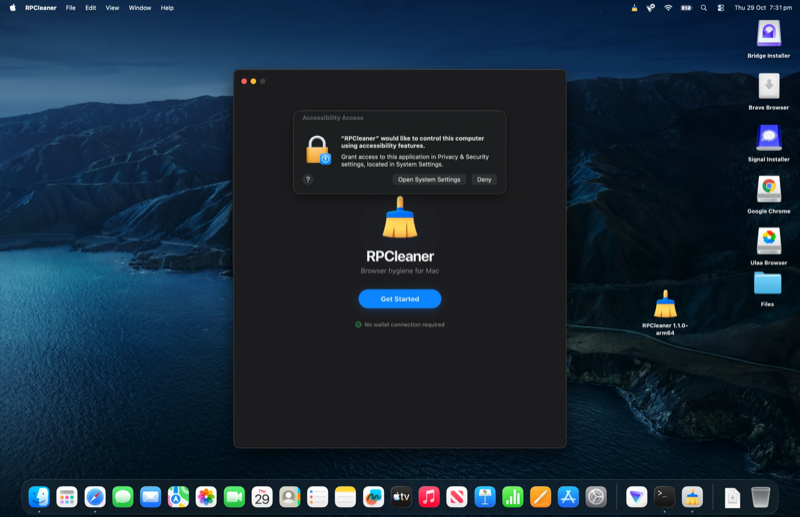The image size is (800, 517).
Task: Open the View menu
Action: pyautogui.click(x=112, y=8)
